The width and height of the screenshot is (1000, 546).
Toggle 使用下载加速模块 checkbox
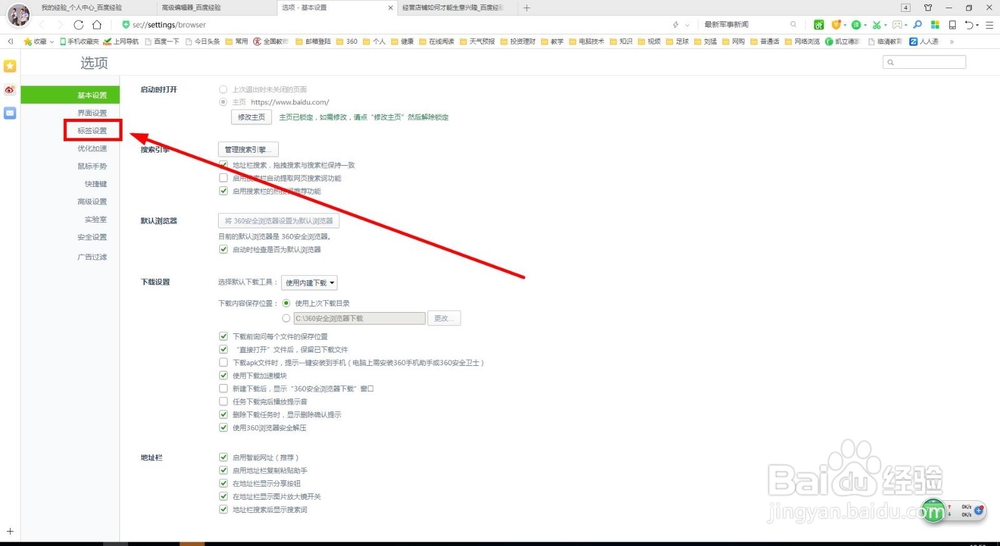[x=223, y=376]
